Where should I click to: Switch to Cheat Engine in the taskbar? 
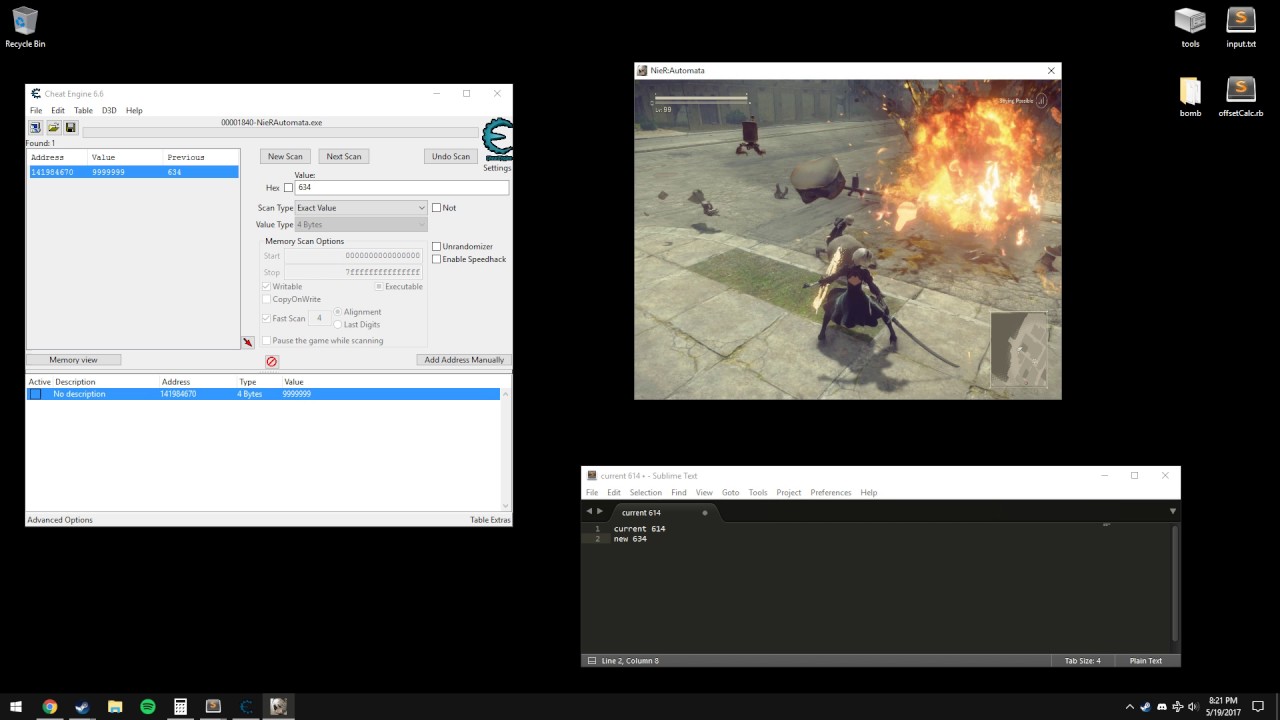pos(246,707)
